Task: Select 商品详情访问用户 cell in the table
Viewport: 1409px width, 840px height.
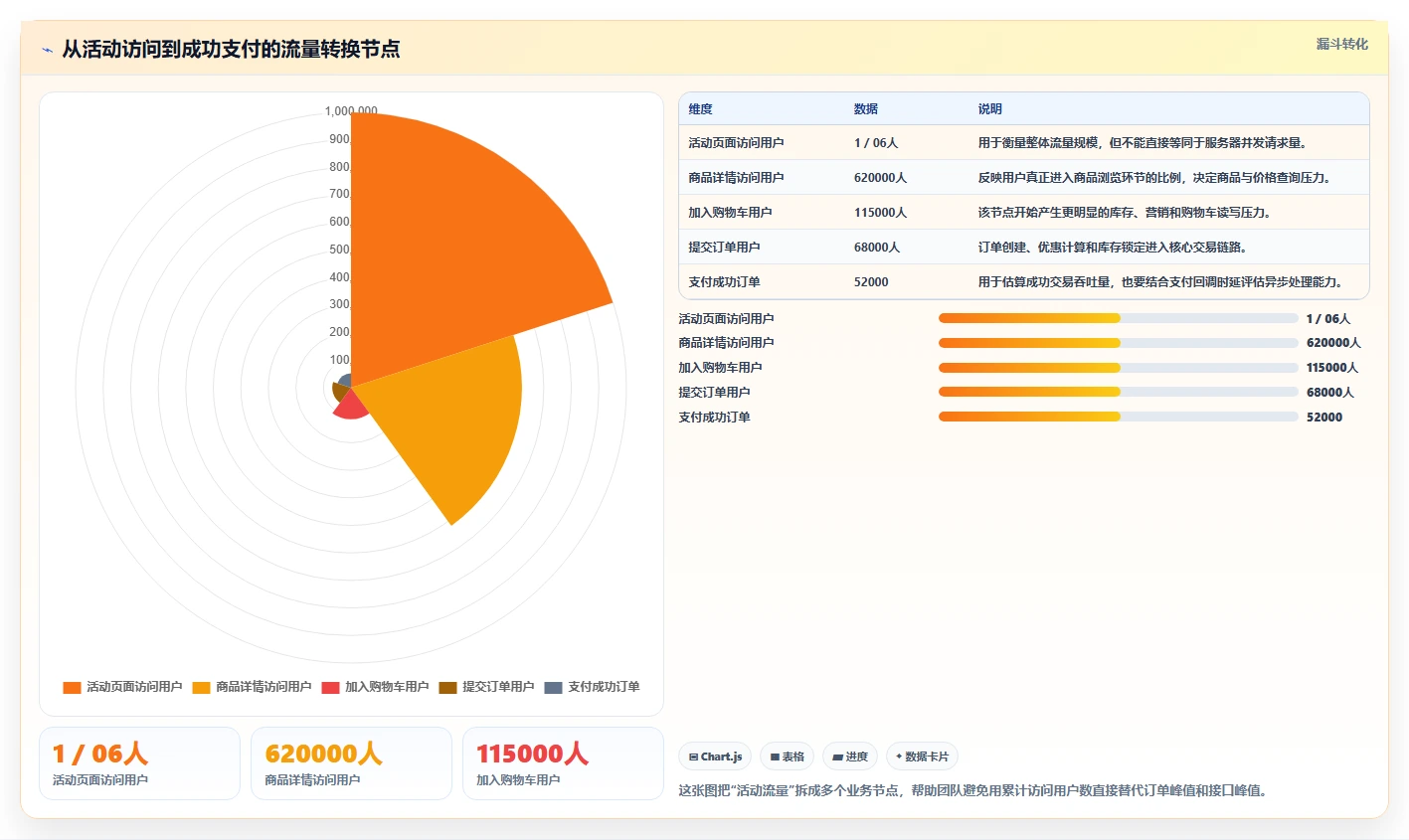Action: click(x=736, y=178)
